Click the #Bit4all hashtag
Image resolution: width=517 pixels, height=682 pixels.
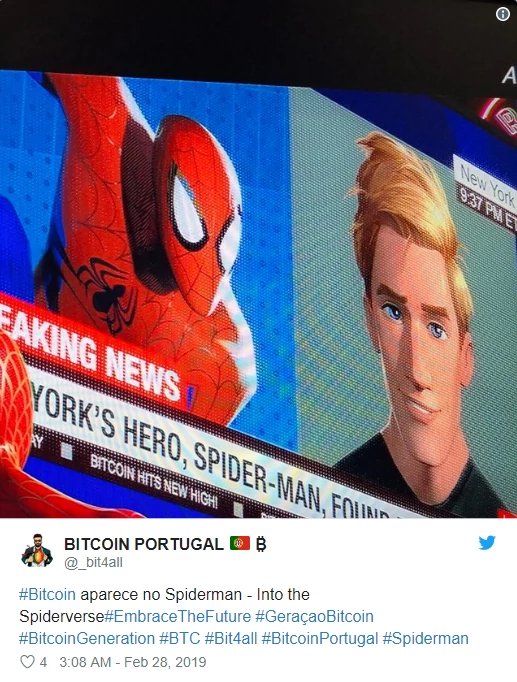[x=230, y=639]
